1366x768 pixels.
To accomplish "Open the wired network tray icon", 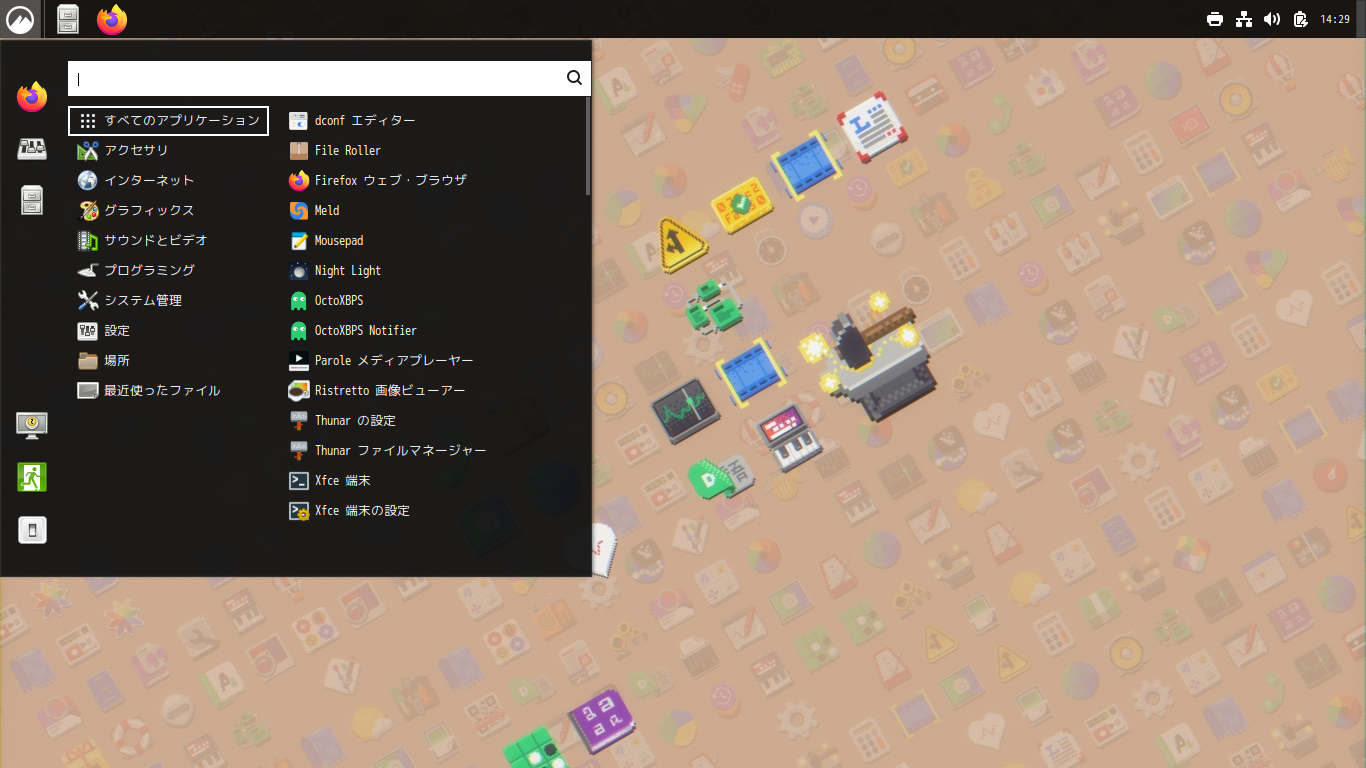I will click(1244, 19).
